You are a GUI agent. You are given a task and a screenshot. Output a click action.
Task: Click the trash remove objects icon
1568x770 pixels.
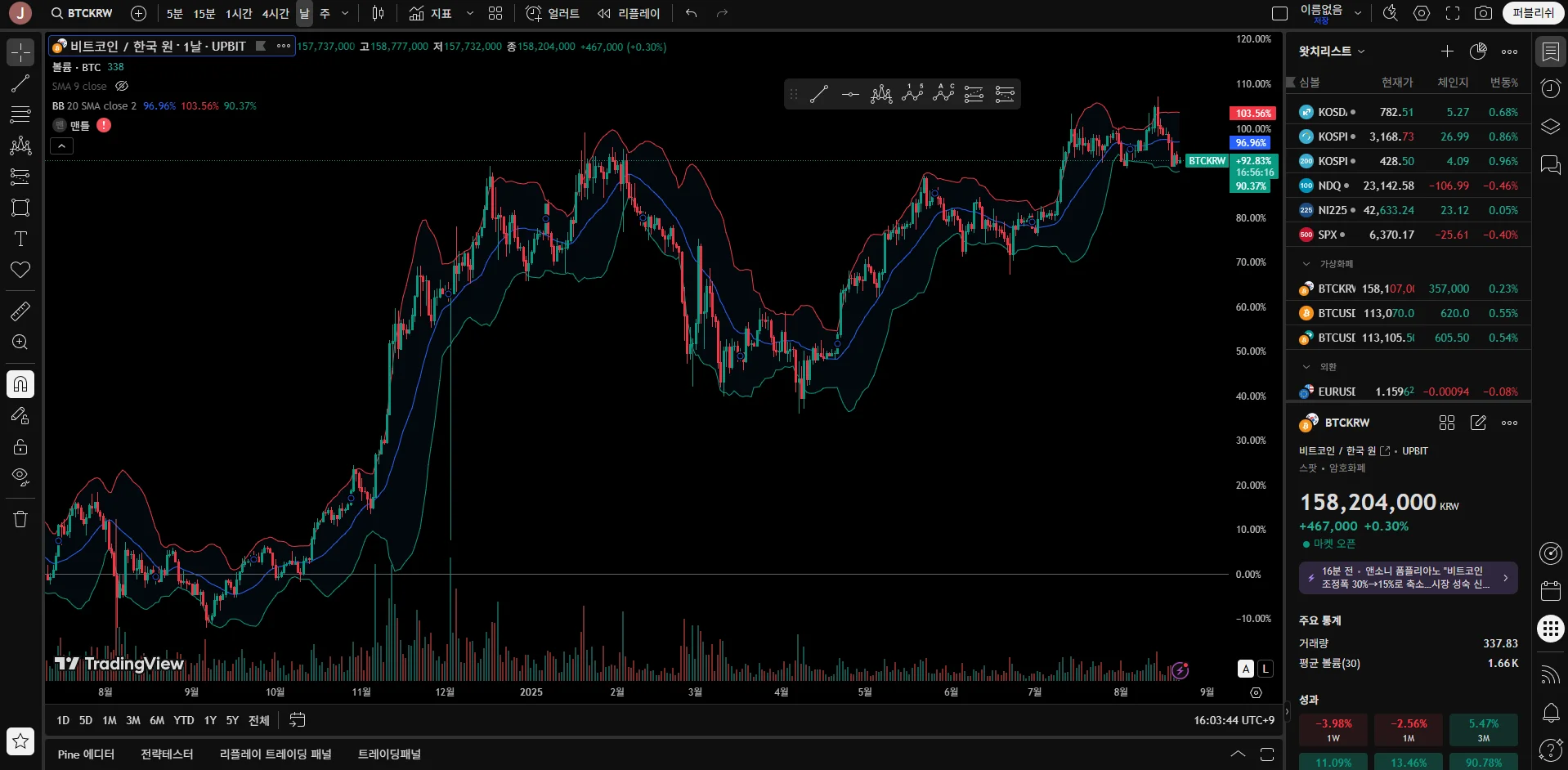point(20,519)
